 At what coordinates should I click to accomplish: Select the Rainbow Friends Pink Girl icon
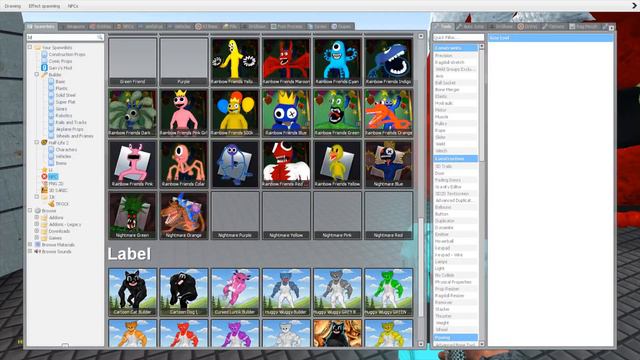tap(184, 113)
